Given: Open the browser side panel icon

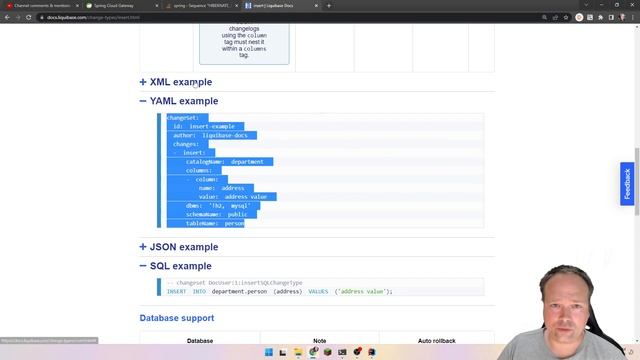Looking at the screenshot, I should (x=611, y=18).
